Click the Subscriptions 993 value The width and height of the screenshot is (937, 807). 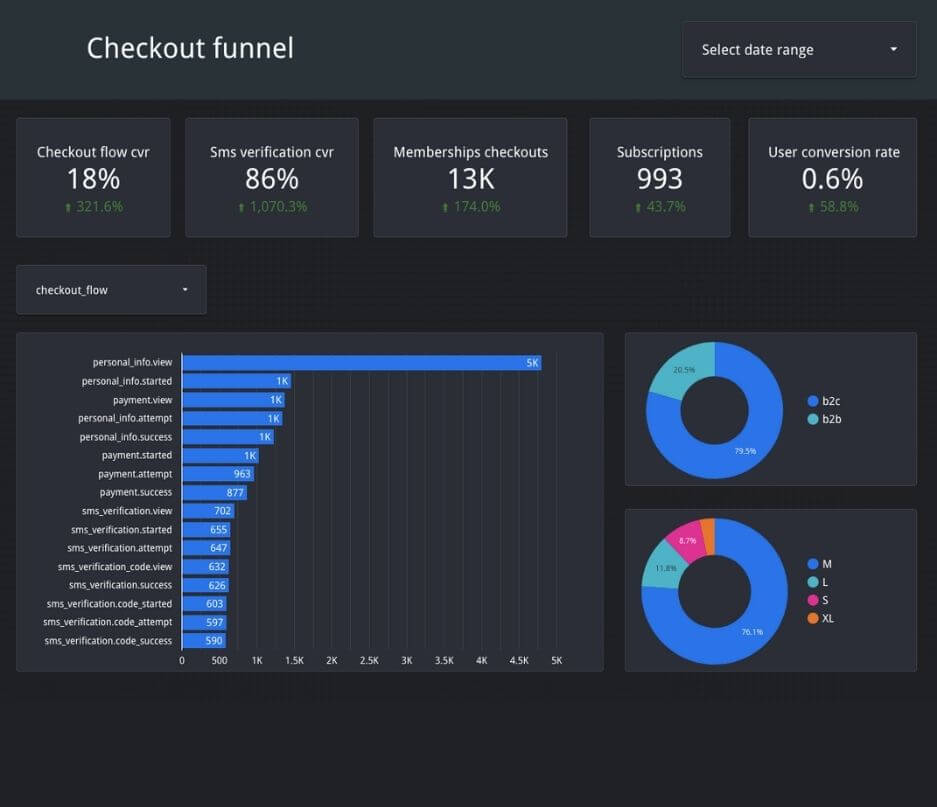coord(660,179)
